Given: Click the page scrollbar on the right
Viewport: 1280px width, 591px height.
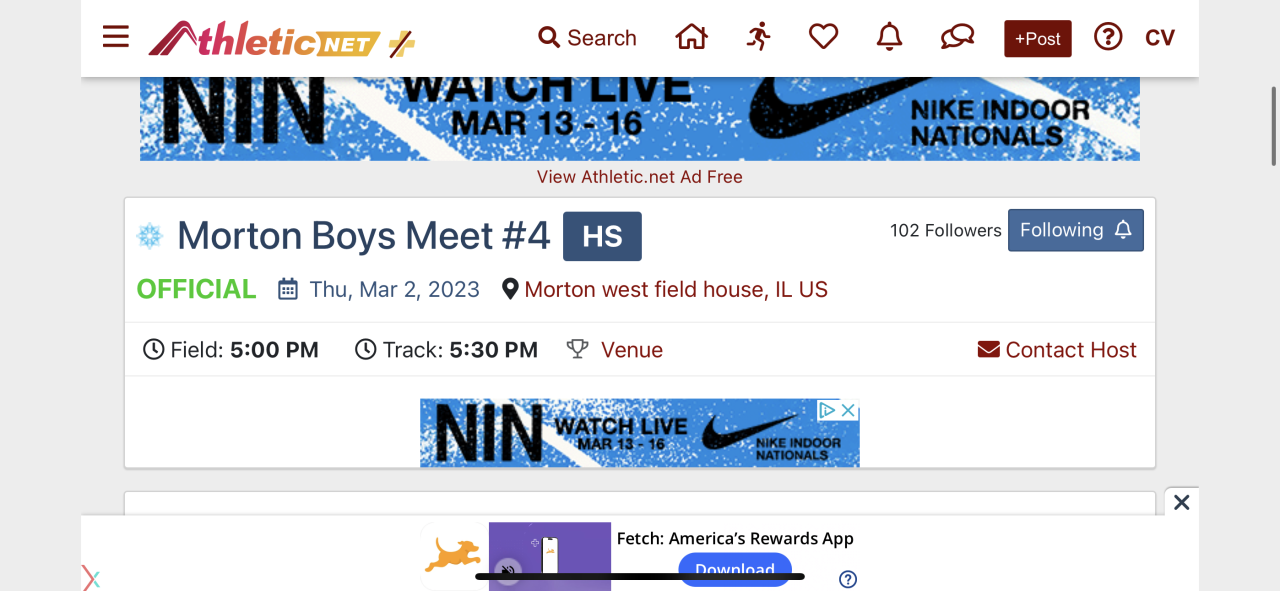Looking at the screenshot, I should click(1273, 125).
